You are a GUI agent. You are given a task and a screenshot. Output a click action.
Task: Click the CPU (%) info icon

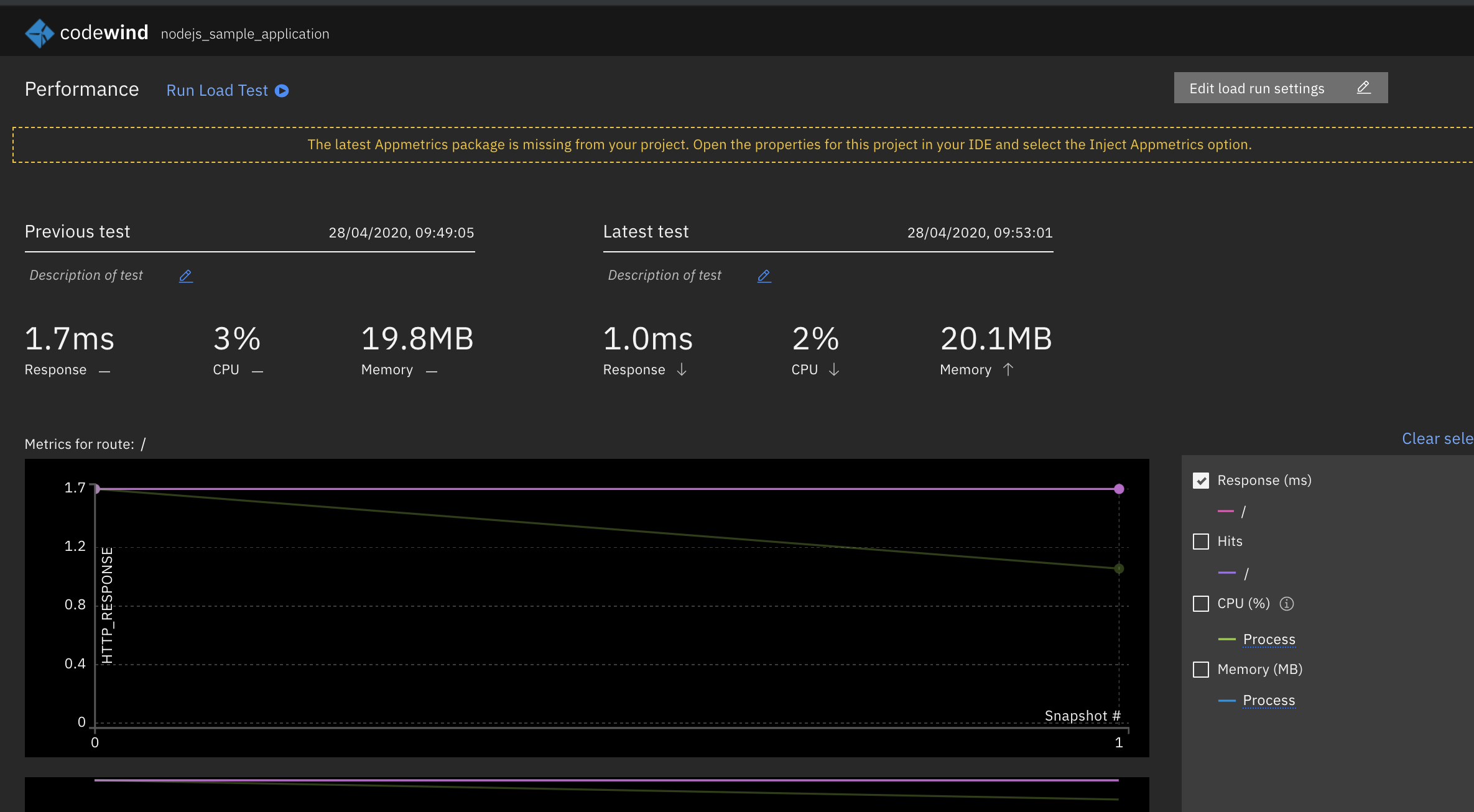[1287, 604]
